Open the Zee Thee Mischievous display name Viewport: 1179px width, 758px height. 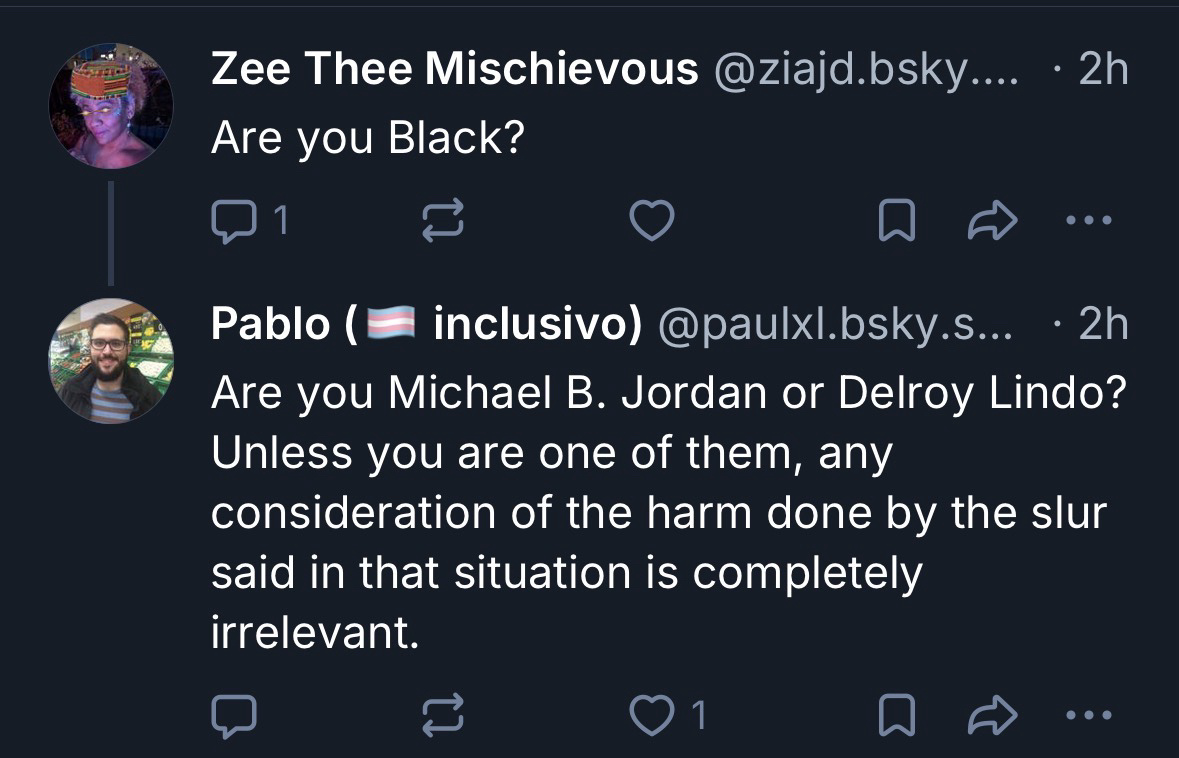click(x=454, y=69)
